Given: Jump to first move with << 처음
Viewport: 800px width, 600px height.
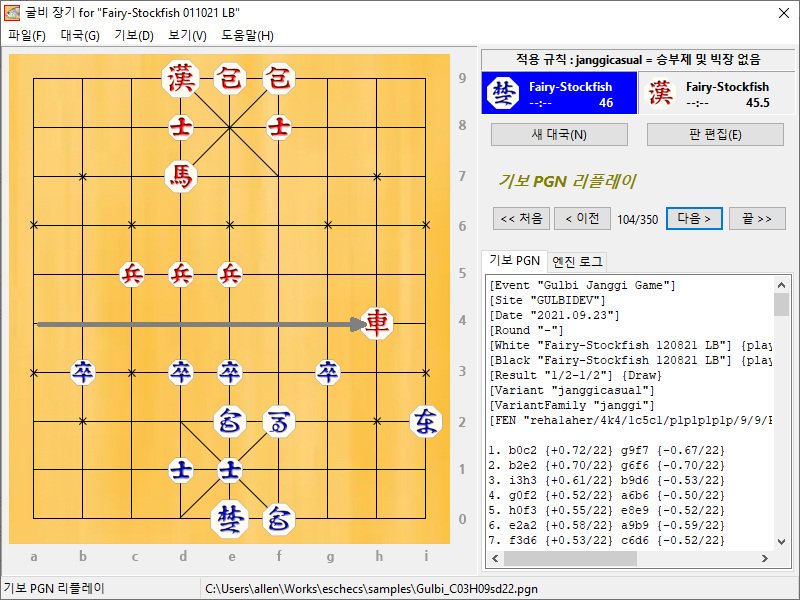Looking at the screenshot, I should [521, 218].
